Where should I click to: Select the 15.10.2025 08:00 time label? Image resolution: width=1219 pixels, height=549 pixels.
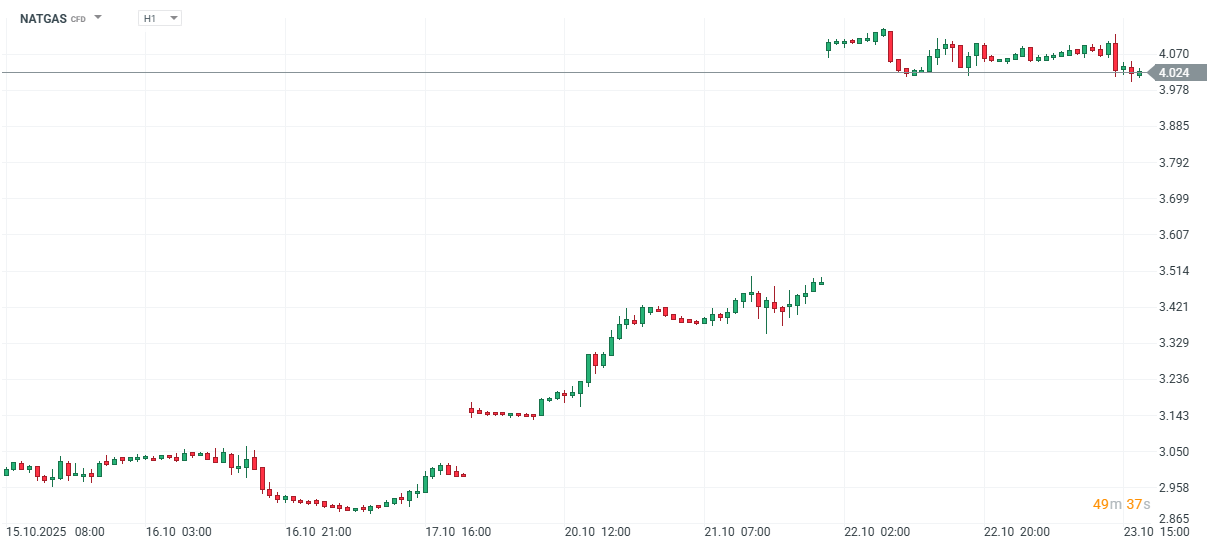[55, 532]
